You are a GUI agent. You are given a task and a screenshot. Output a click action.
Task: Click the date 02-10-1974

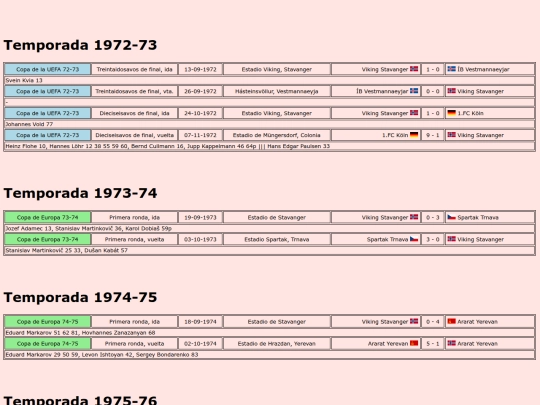click(200, 343)
